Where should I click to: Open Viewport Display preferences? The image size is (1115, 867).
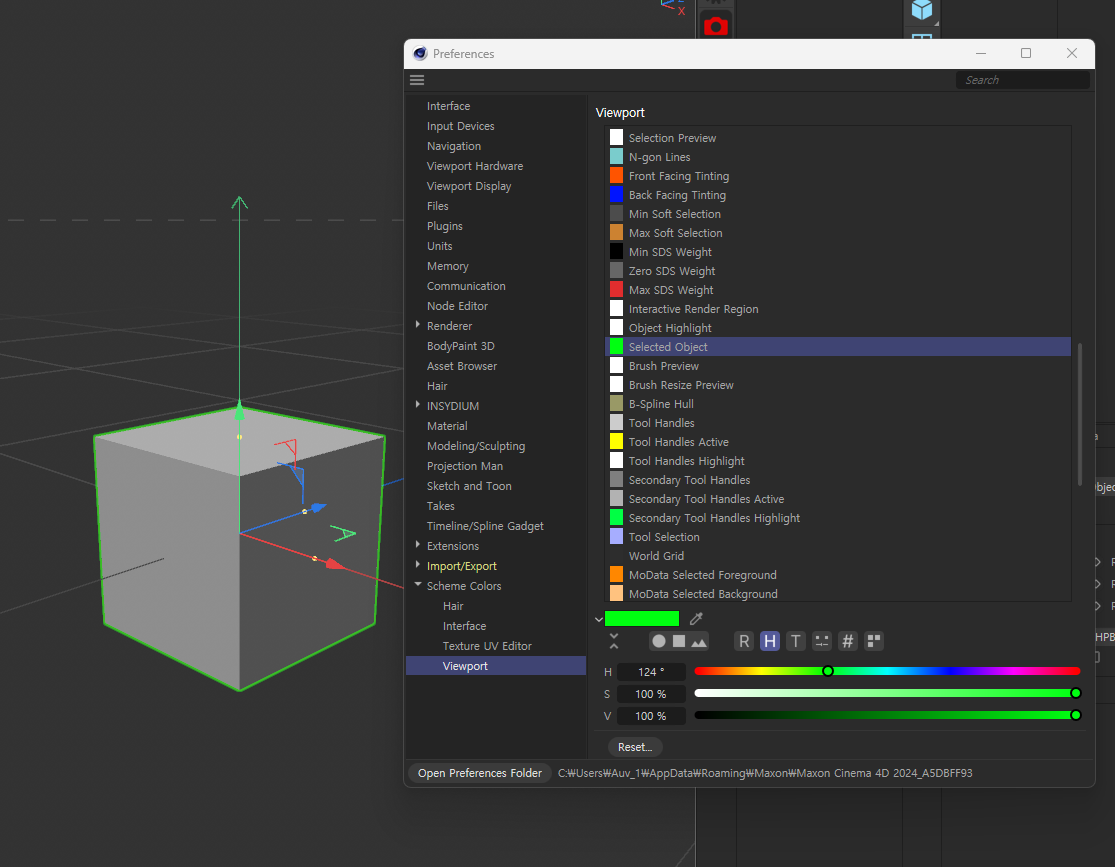pos(469,186)
